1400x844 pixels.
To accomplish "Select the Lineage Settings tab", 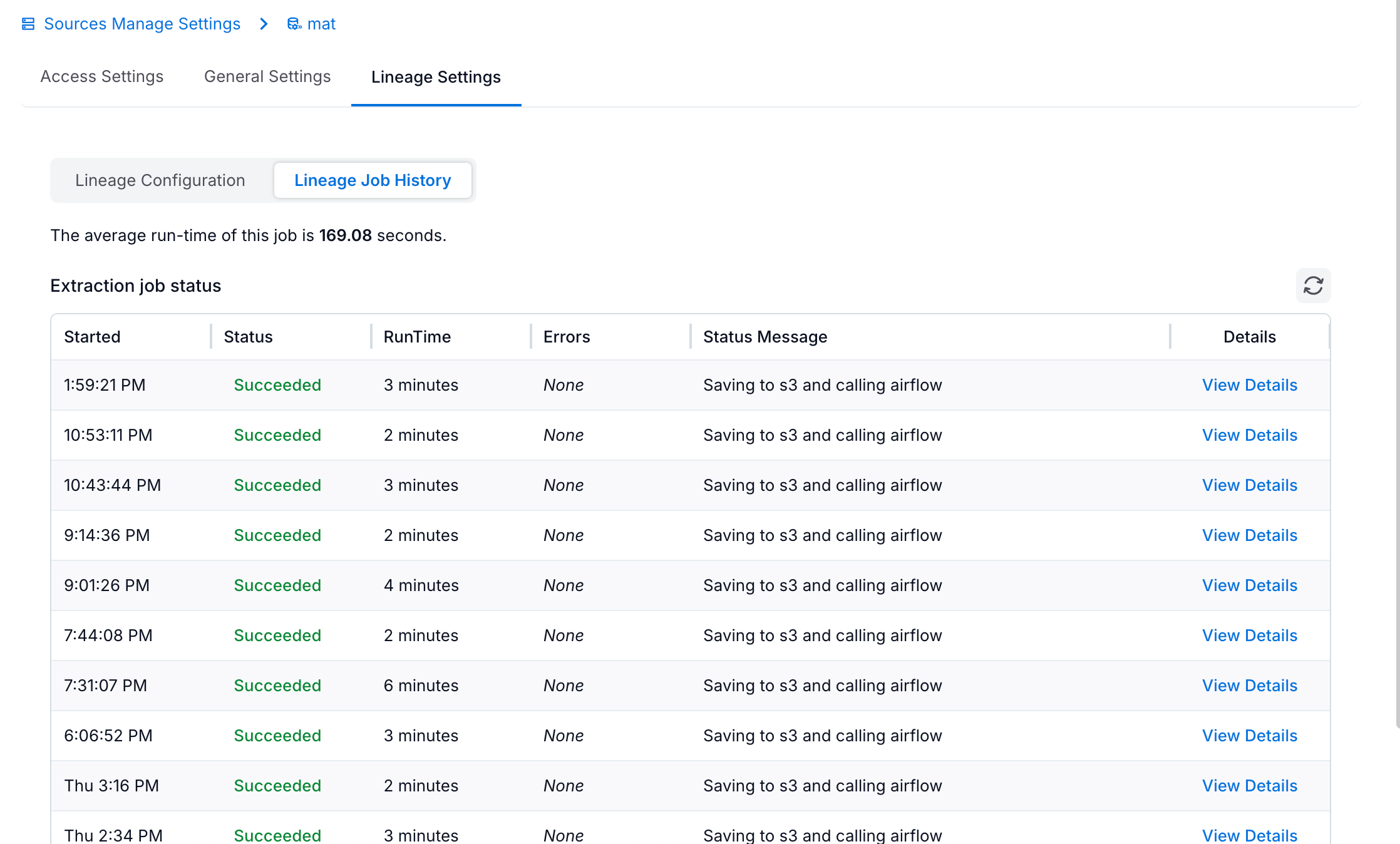I will pyautogui.click(x=436, y=77).
